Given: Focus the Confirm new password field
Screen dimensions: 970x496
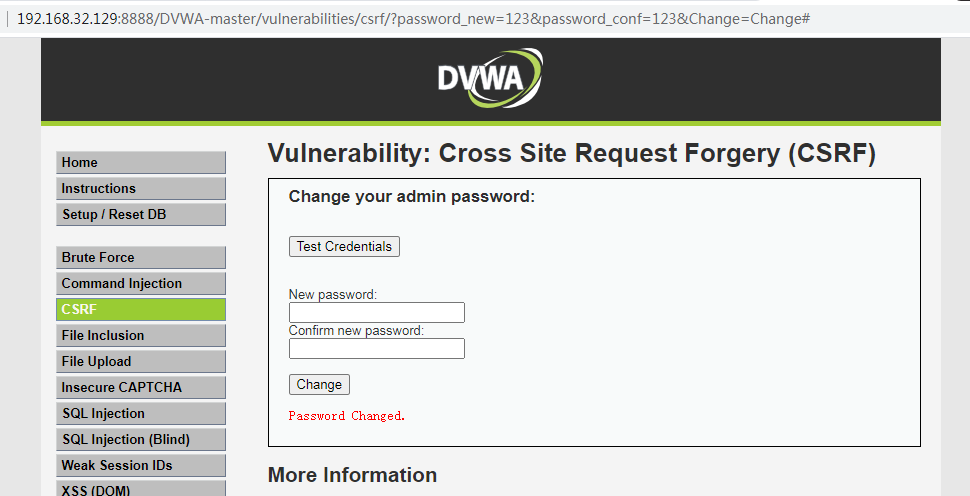Looking at the screenshot, I should [x=377, y=348].
